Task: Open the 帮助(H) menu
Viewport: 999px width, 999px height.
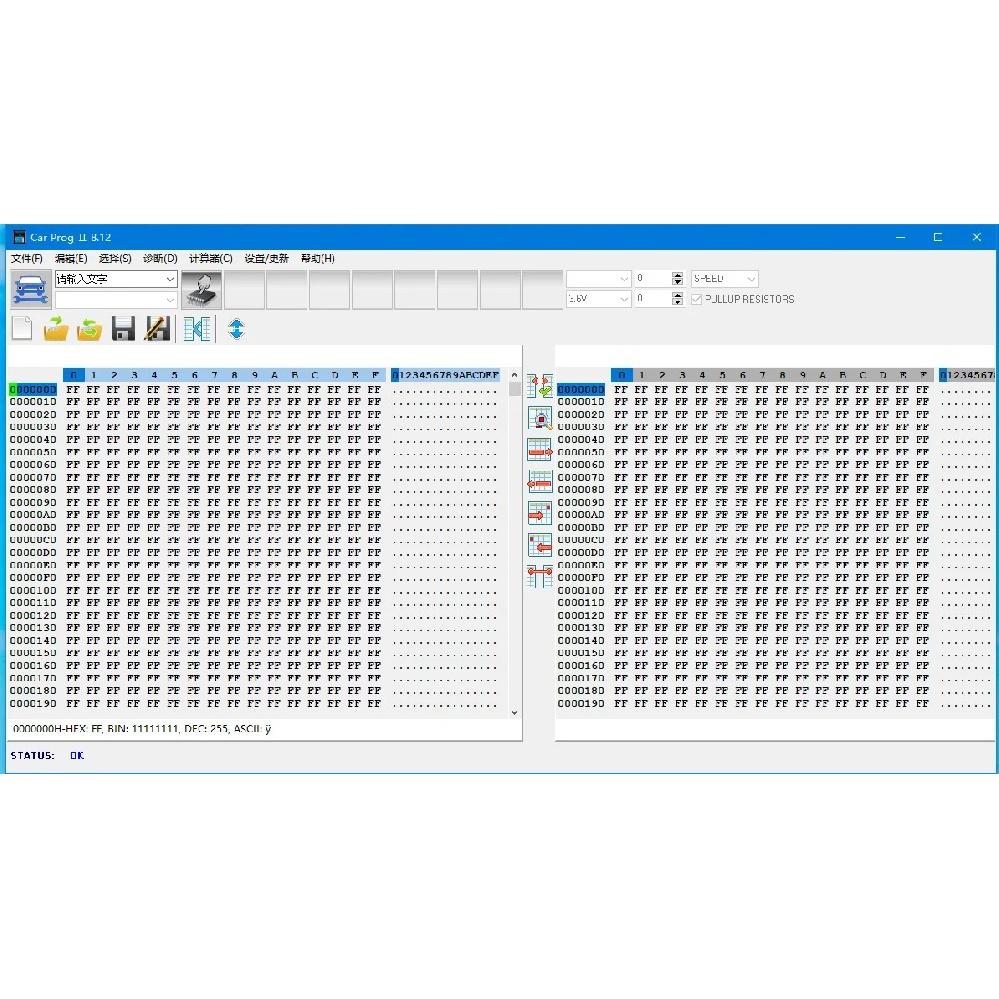Action: (317, 258)
